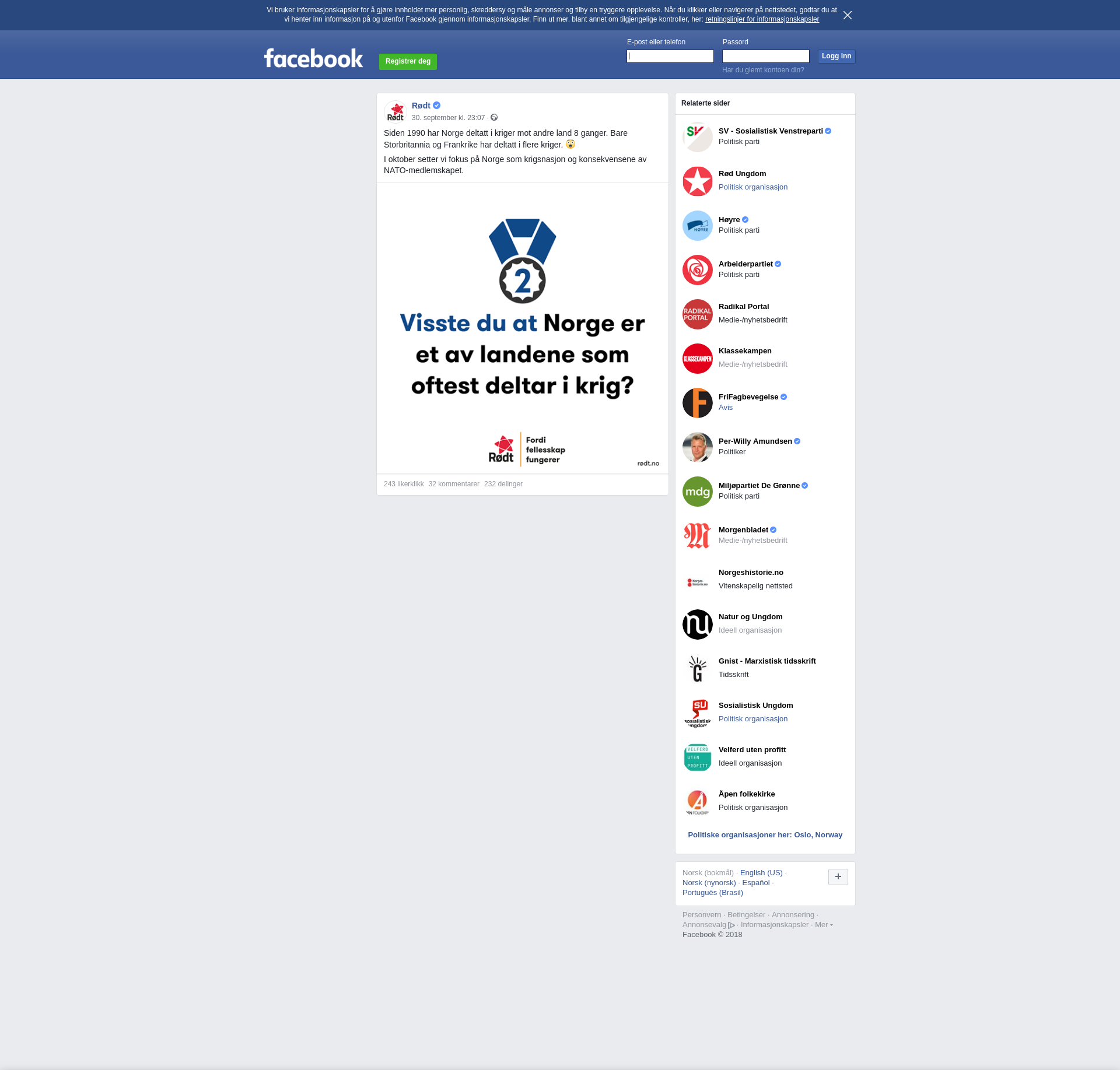Click Gnist Marxistisk tidsskrift logo

698,669
